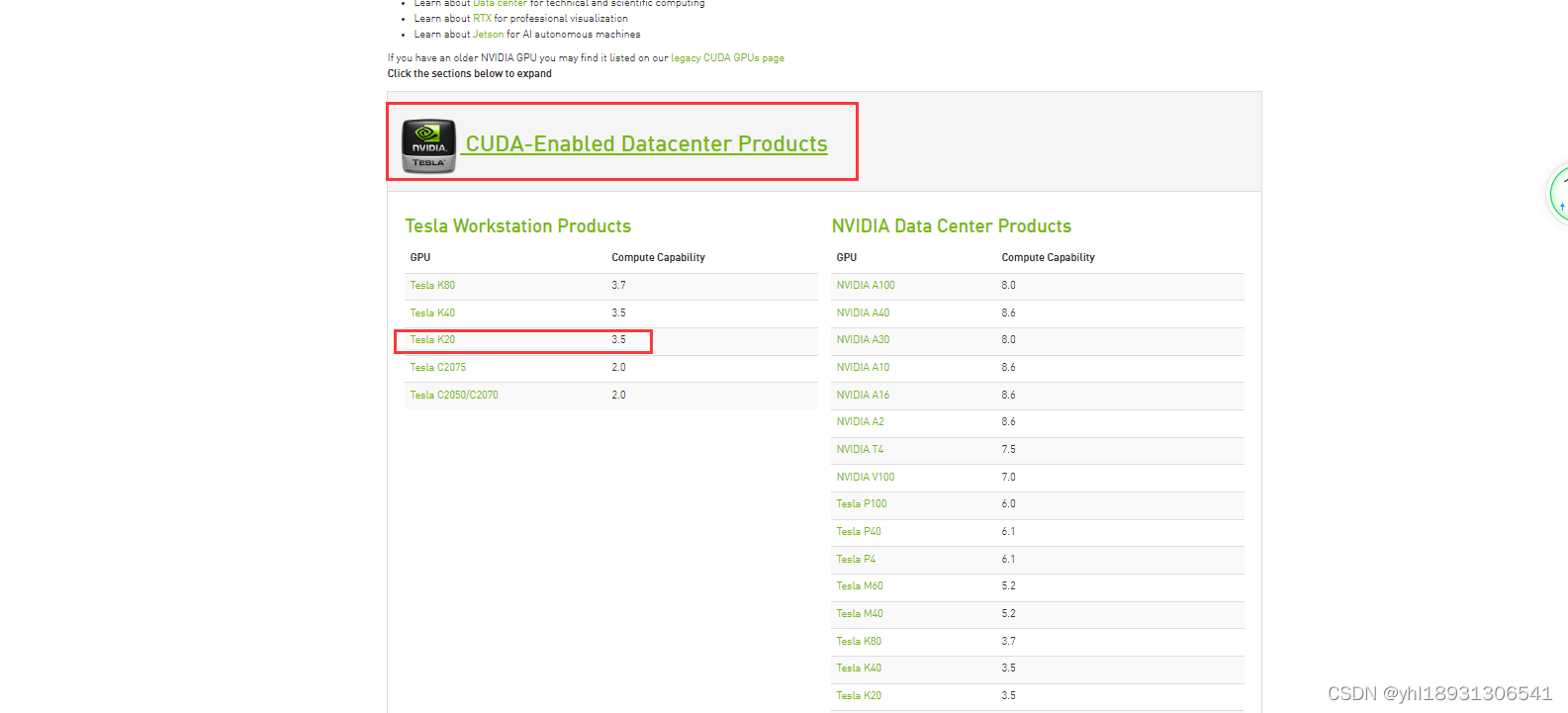The image size is (1568, 713).
Task: Open the Tesla C2050/C2070 link
Action: (x=454, y=396)
